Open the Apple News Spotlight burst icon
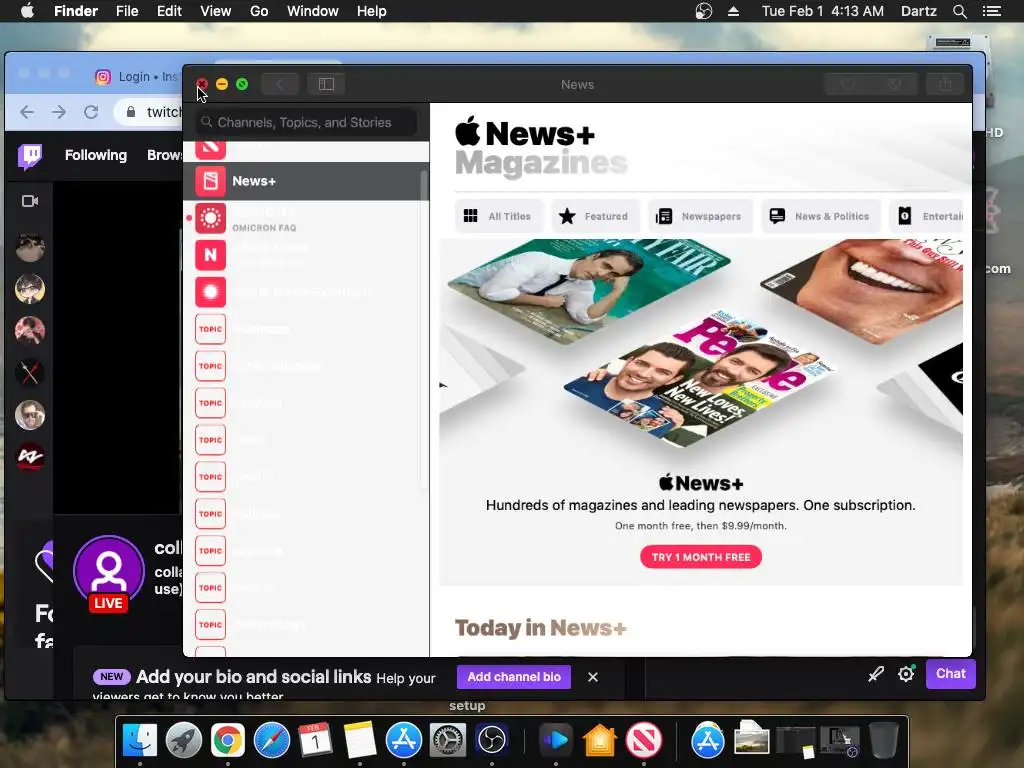The image size is (1024, 768). pyautogui.click(x=210, y=292)
